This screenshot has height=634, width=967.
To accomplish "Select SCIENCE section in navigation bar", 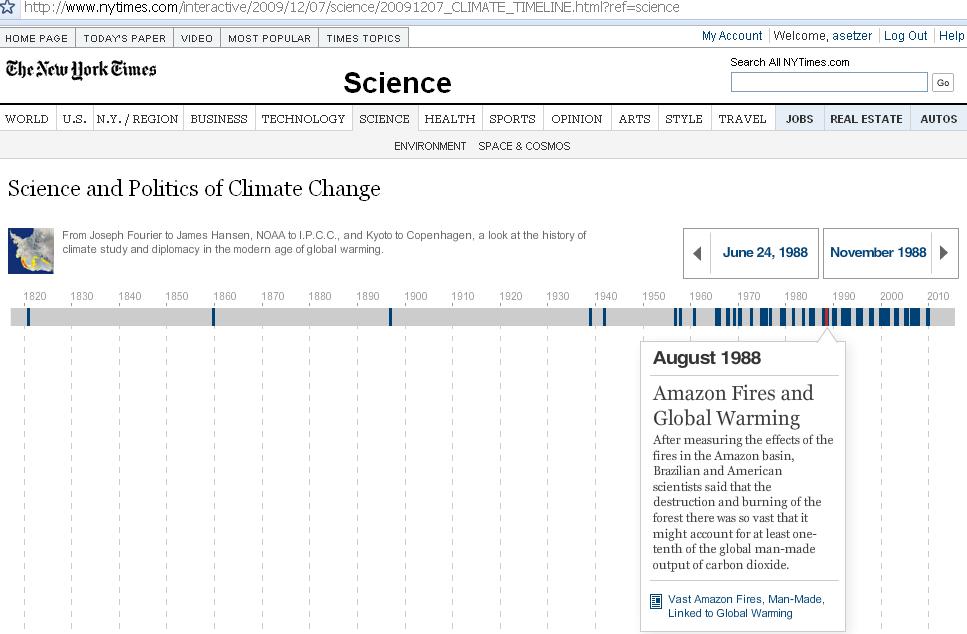I will tap(384, 118).
